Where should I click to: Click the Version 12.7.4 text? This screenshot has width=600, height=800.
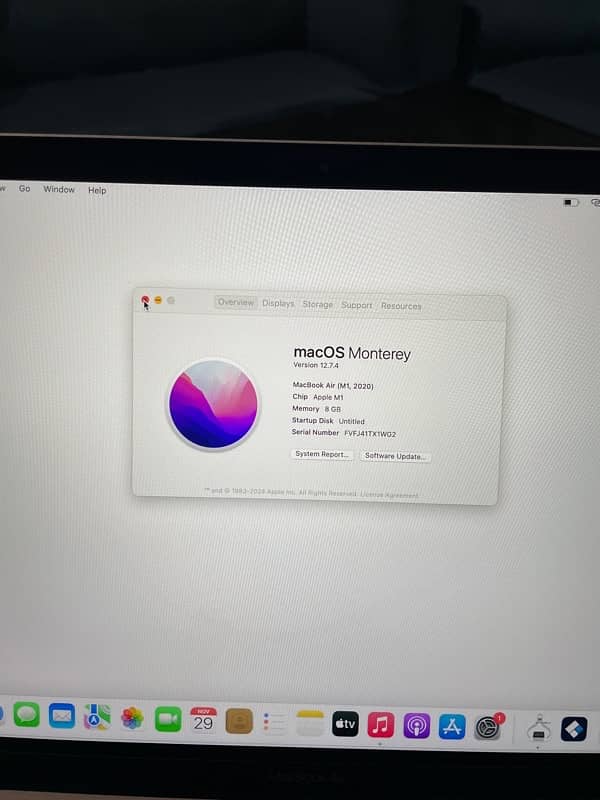tap(316, 365)
